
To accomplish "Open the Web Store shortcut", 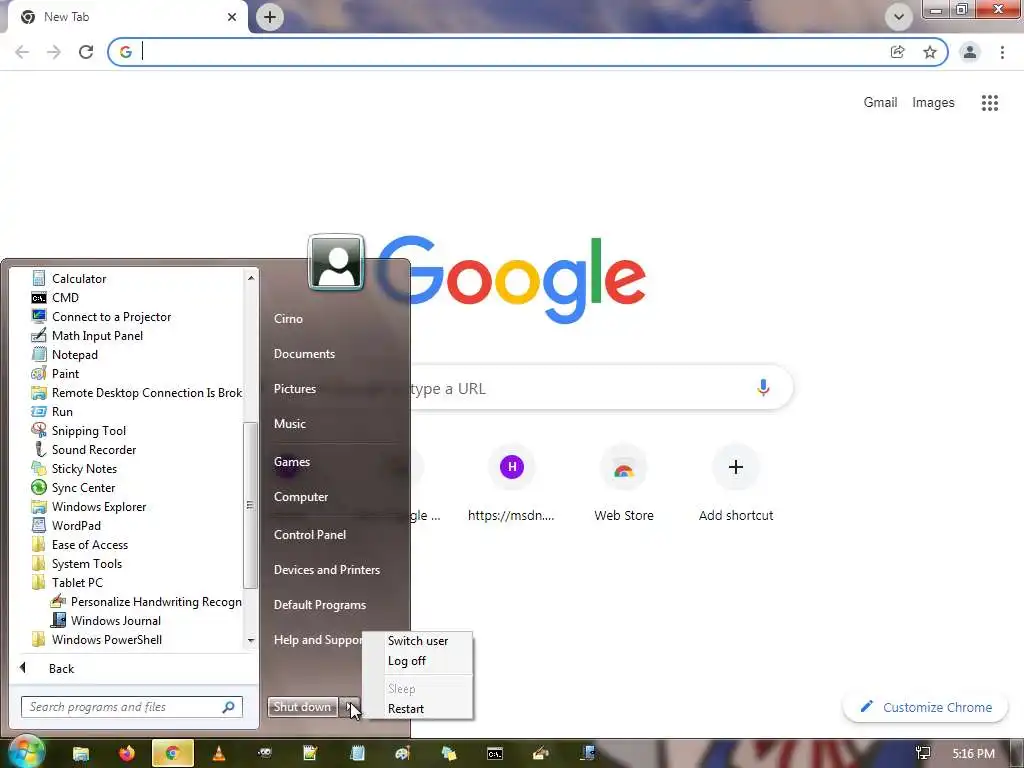I will [x=624, y=485].
